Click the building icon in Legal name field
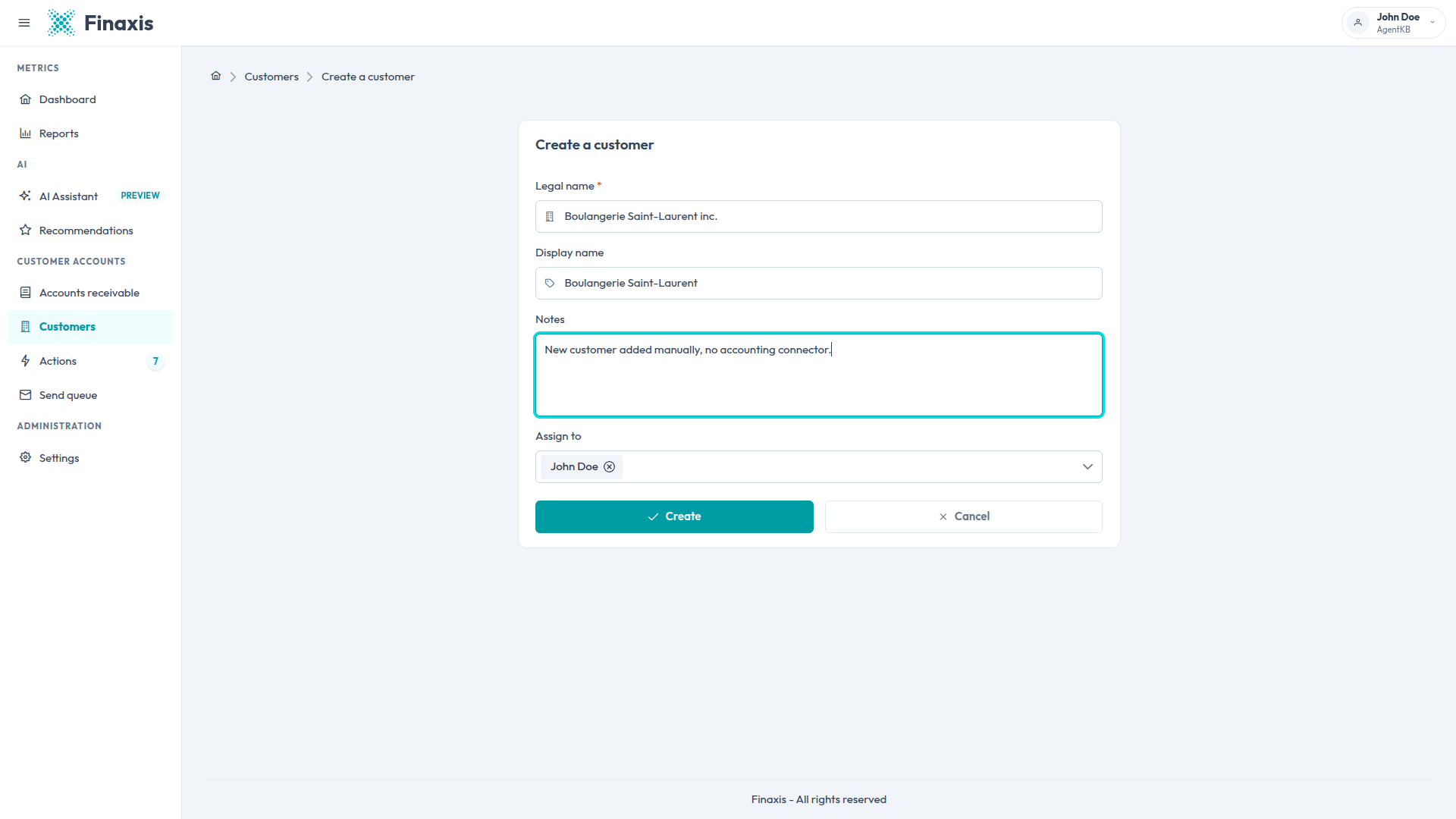Viewport: 1456px width, 819px height. [x=550, y=217]
